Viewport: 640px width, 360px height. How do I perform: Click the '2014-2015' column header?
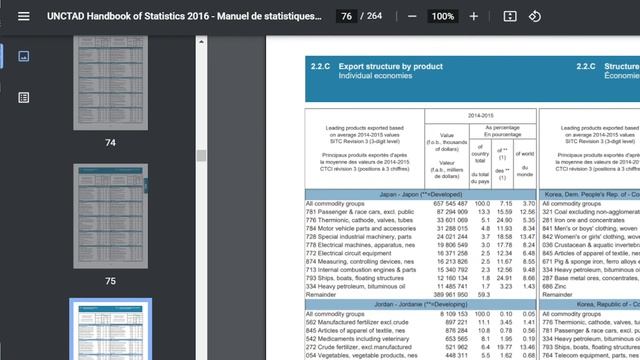[480, 116]
